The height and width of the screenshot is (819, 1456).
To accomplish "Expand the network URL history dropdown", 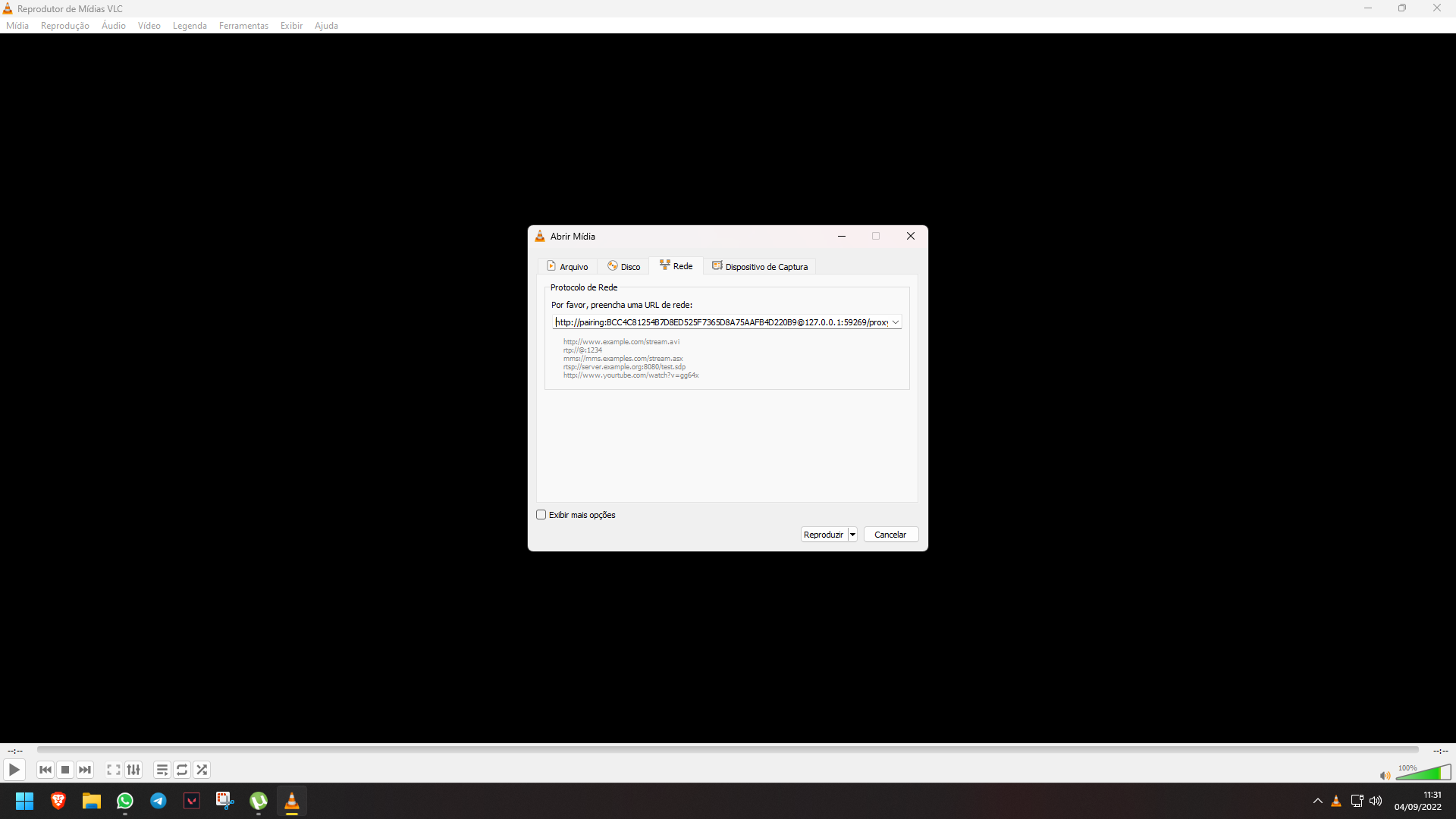I will (896, 322).
